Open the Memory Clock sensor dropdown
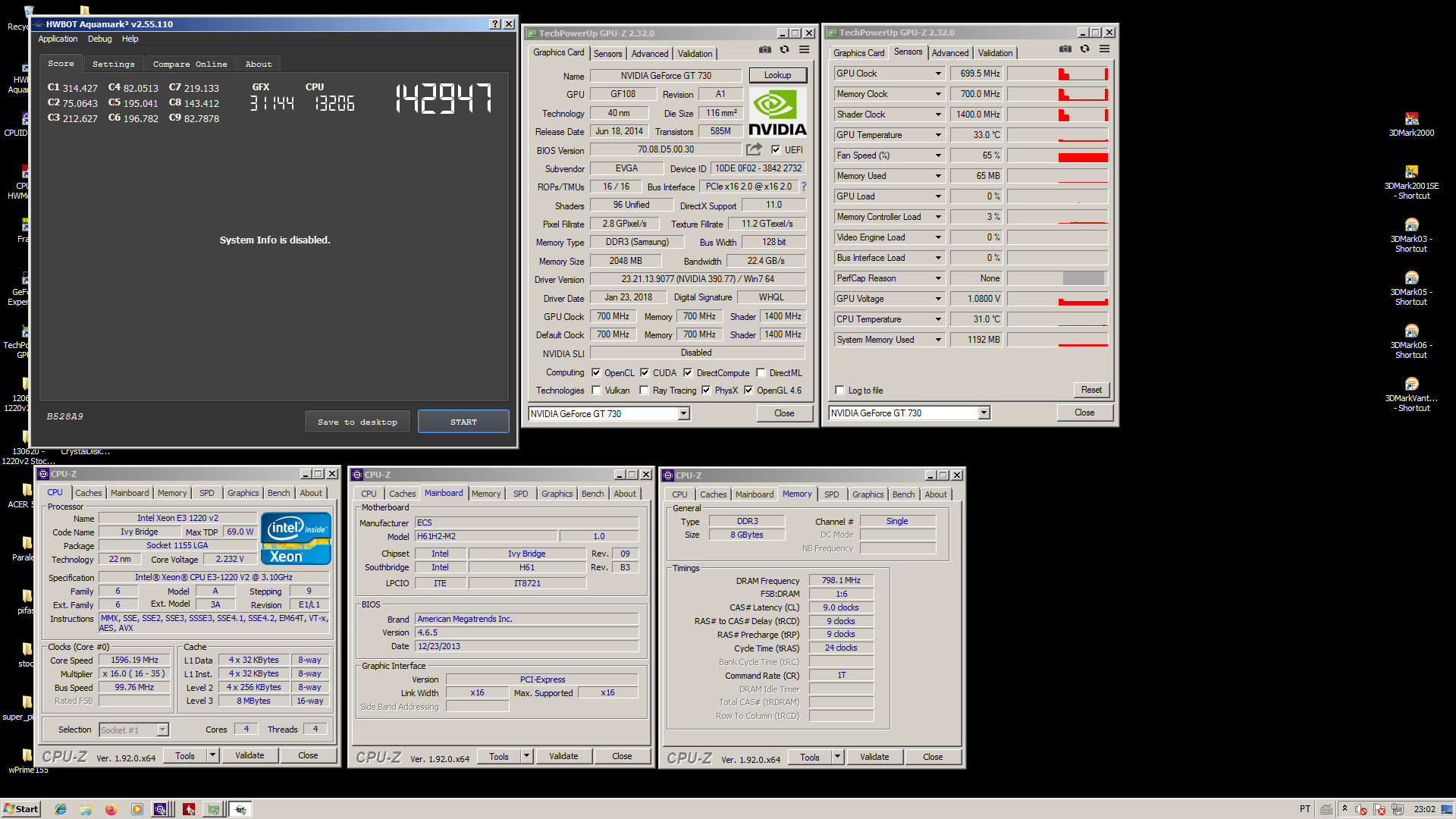Image resolution: width=1456 pixels, height=819 pixels. point(938,94)
